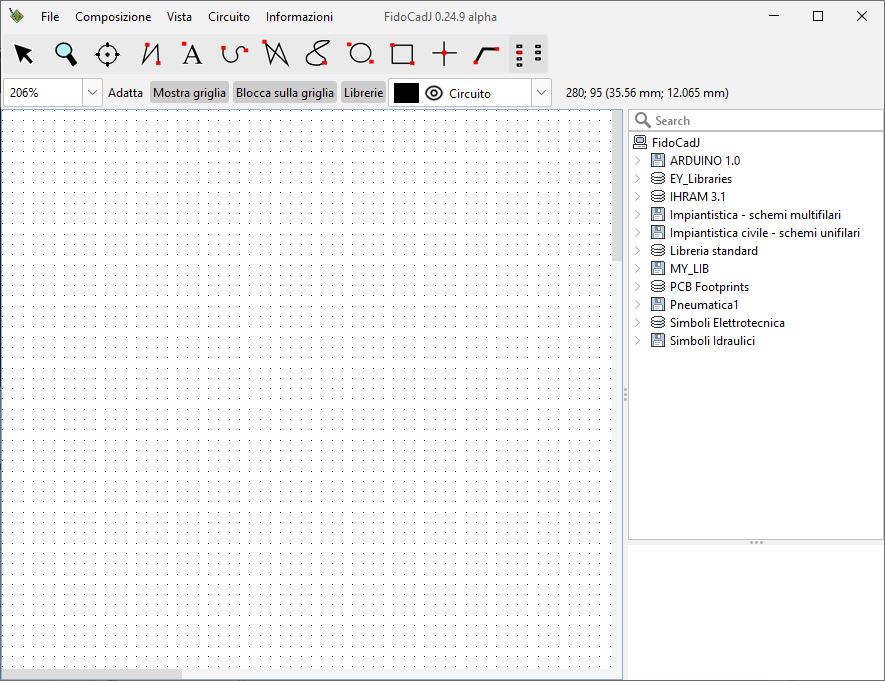
Task: Open the 206% zoom level dropdown
Action: tap(92, 93)
